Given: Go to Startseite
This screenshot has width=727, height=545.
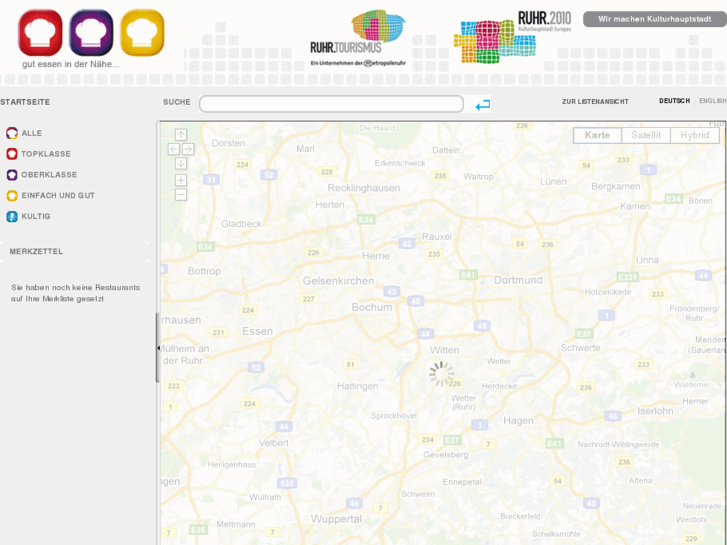Looking at the screenshot, I should pyautogui.click(x=25, y=102).
